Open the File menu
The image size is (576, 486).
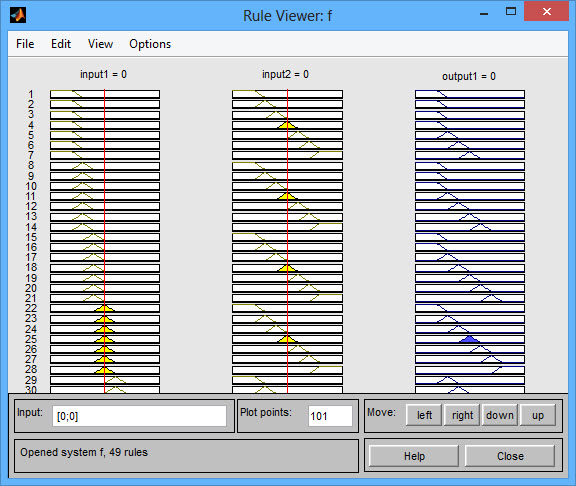pos(25,44)
